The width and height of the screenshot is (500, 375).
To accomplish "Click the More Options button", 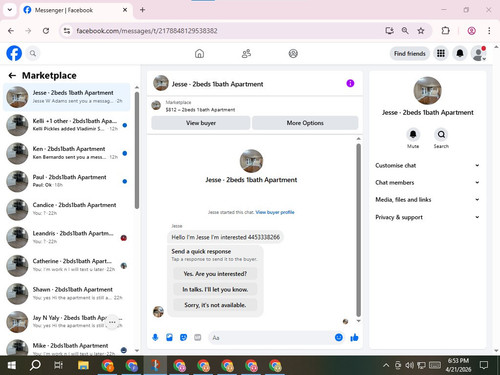I will pos(305,123).
